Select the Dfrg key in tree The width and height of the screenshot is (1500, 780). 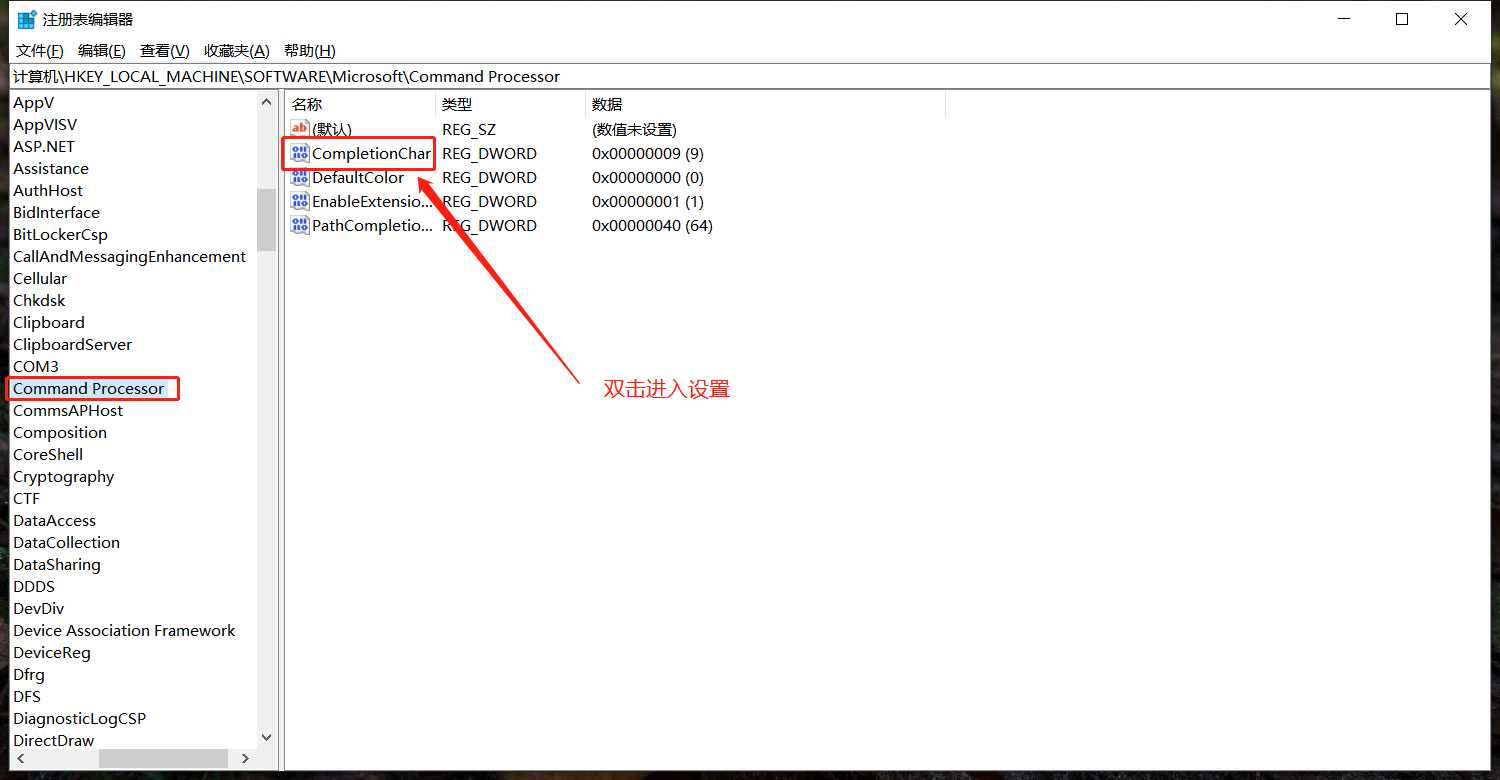(x=29, y=674)
